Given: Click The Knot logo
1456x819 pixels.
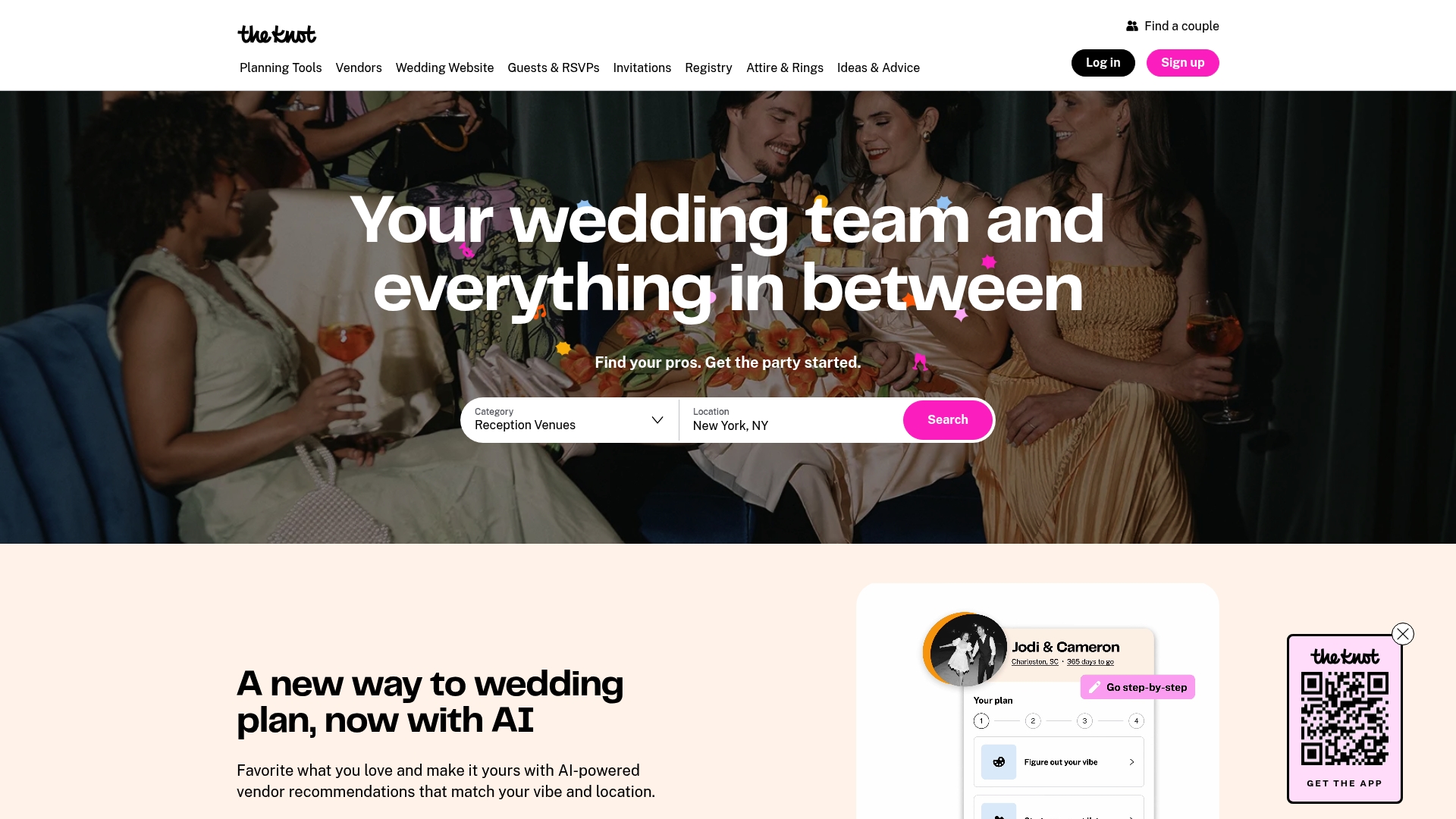Looking at the screenshot, I should click(277, 34).
